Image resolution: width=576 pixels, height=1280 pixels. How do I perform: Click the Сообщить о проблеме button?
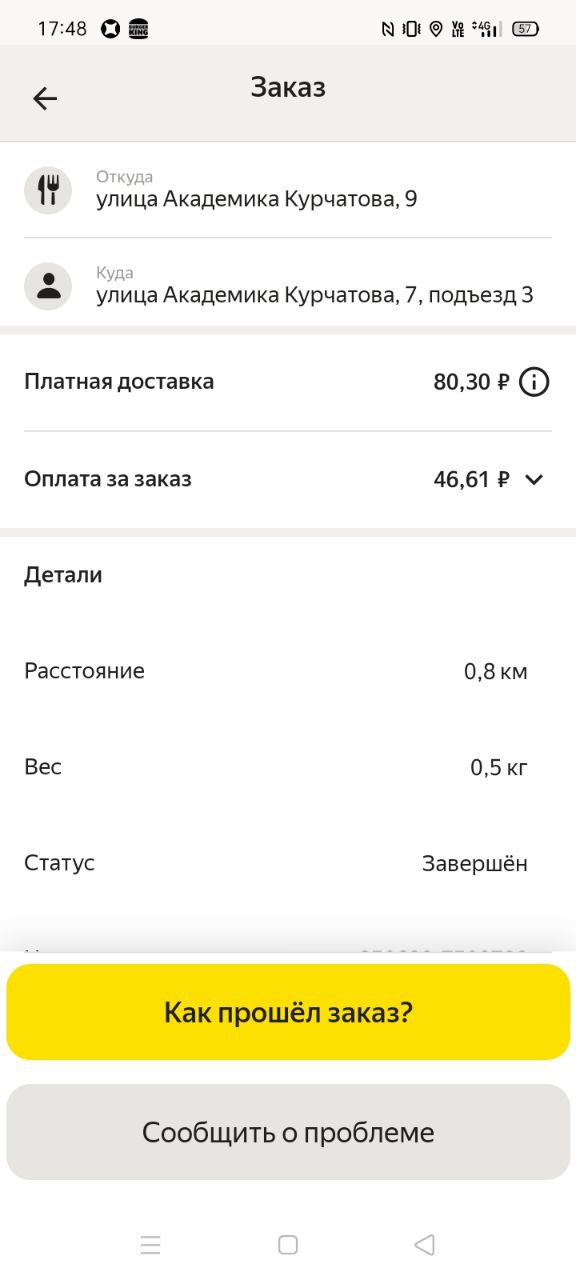tap(288, 1132)
